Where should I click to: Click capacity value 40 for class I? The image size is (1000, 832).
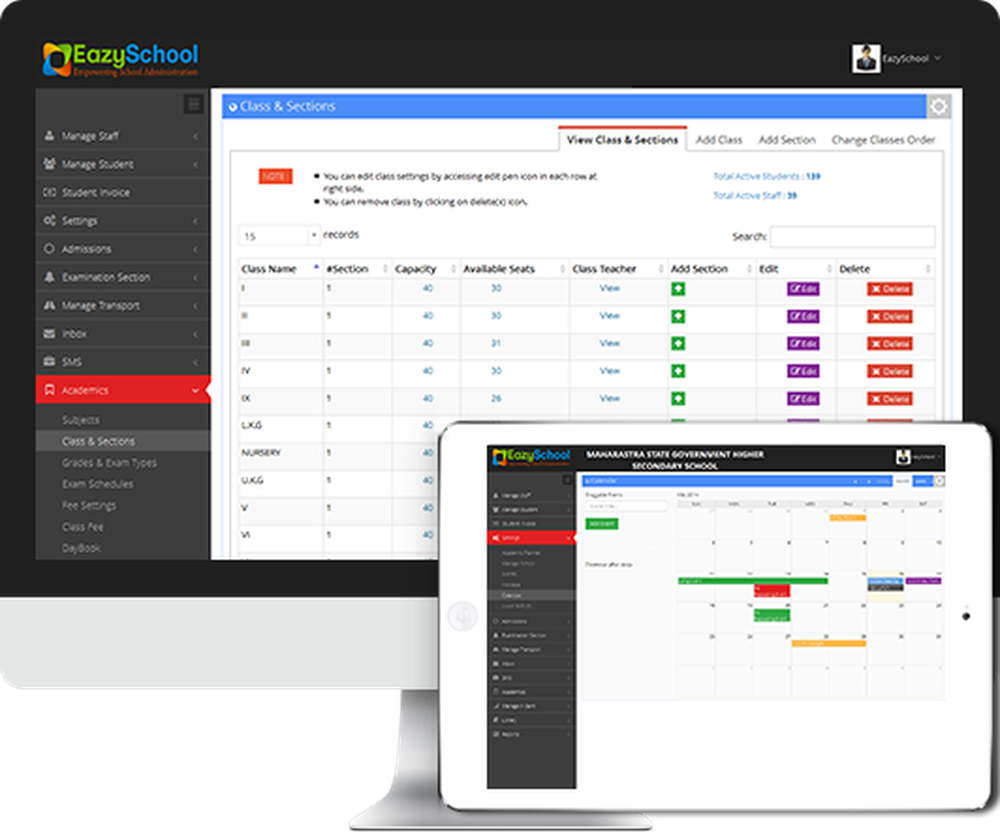[427, 288]
